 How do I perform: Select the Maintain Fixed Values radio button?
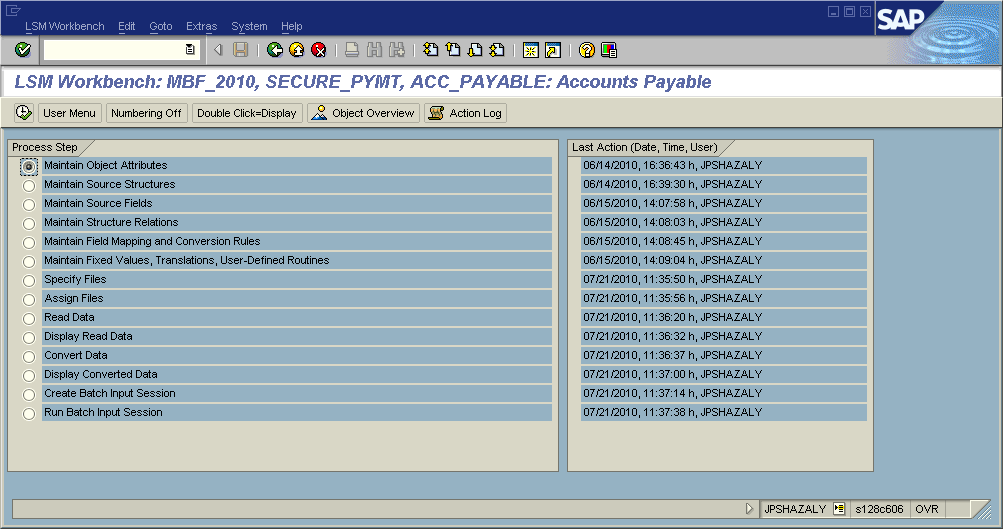tap(29, 262)
